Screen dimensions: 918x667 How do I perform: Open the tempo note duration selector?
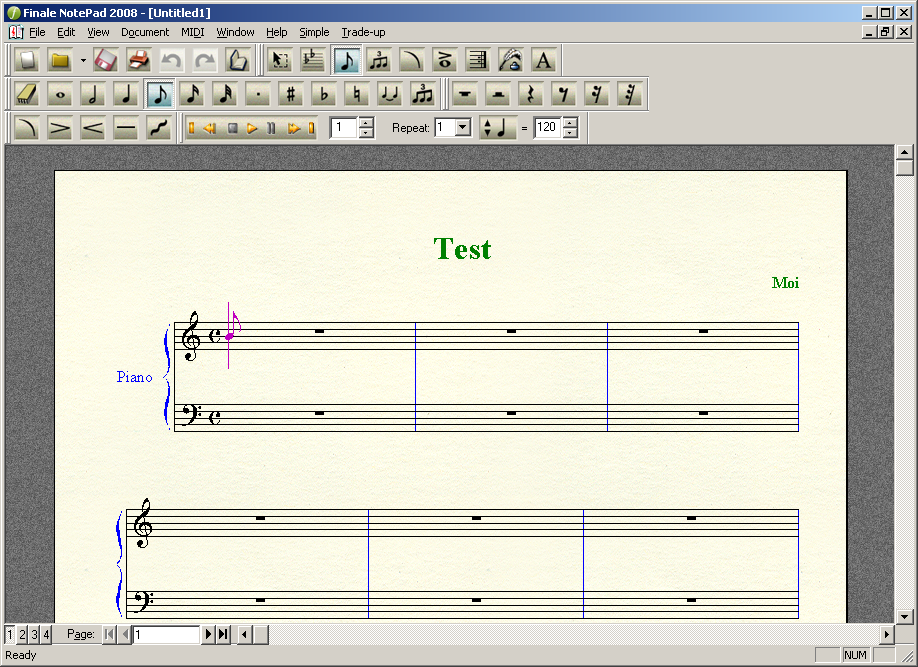click(x=497, y=128)
